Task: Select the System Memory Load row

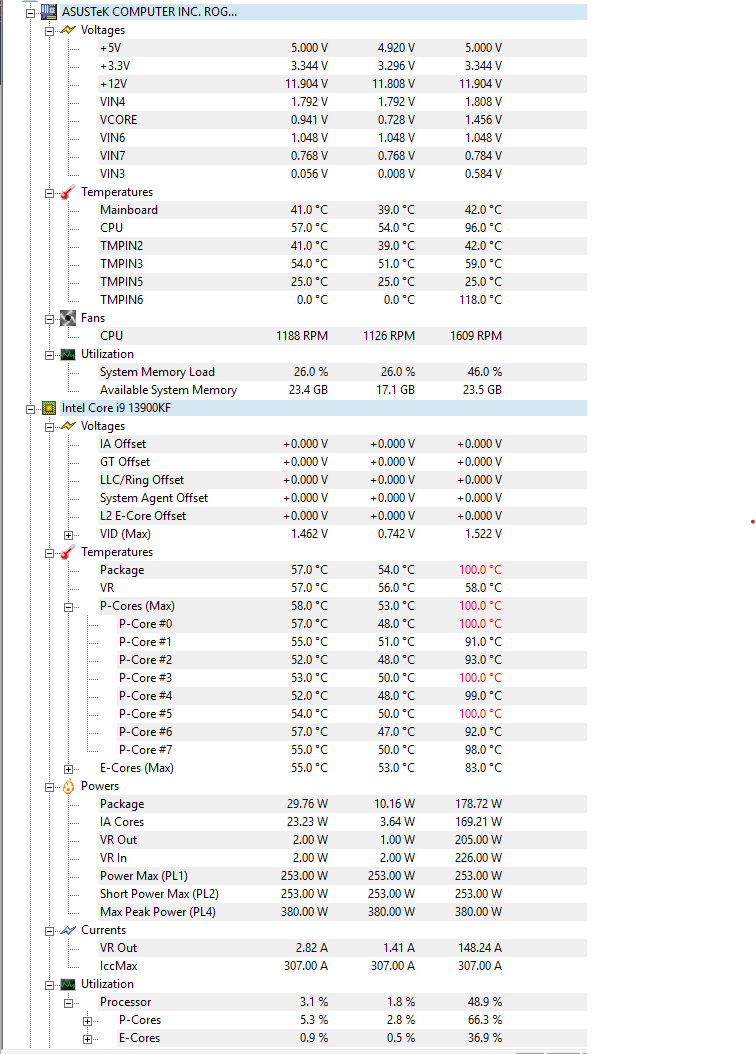Action: coord(342,372)
